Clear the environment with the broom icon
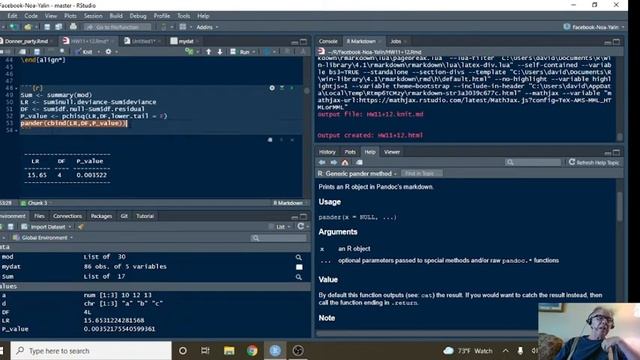640x360 pixels. (80, 227)
